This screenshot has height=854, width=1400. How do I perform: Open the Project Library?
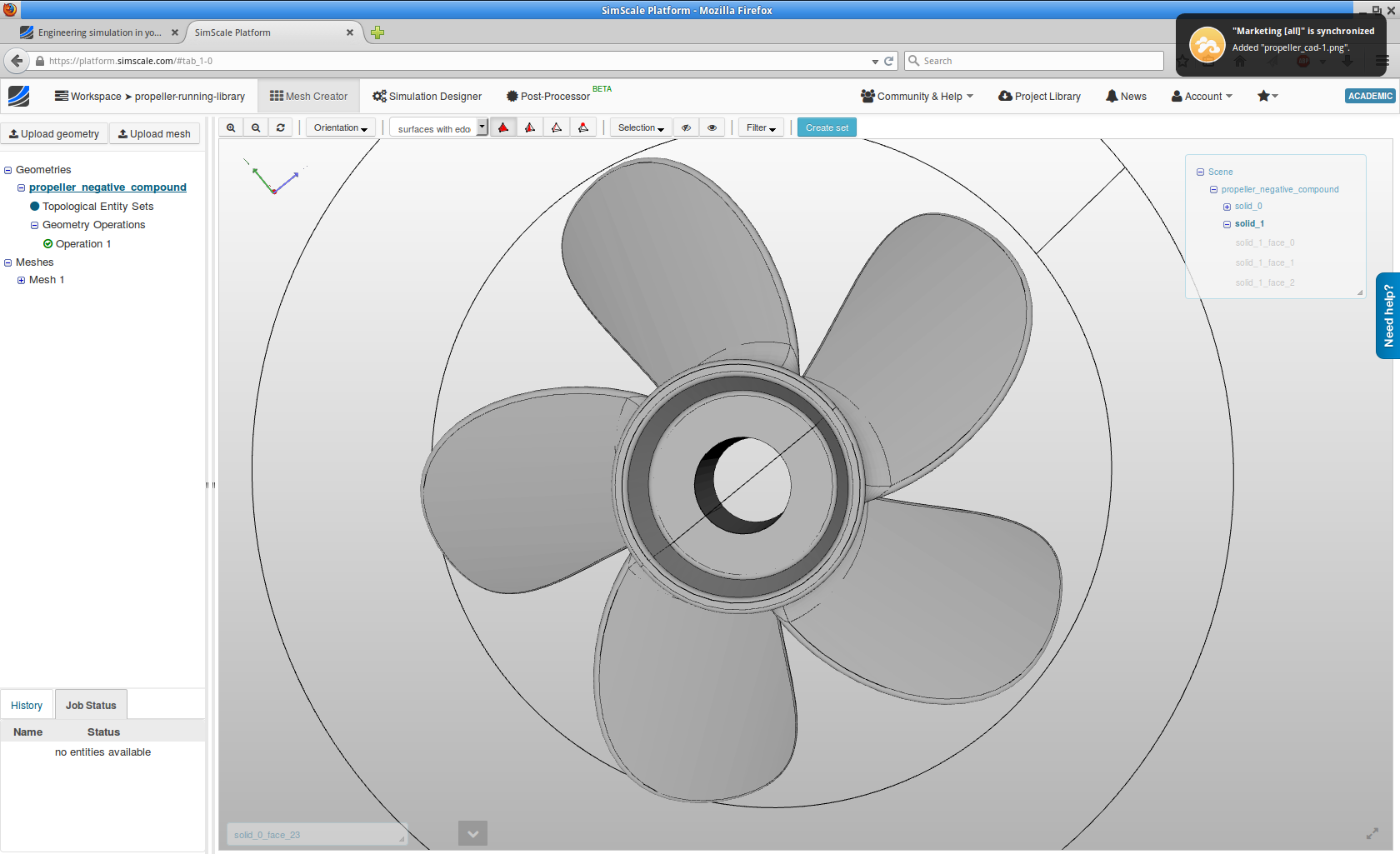tap(1038, 96)
